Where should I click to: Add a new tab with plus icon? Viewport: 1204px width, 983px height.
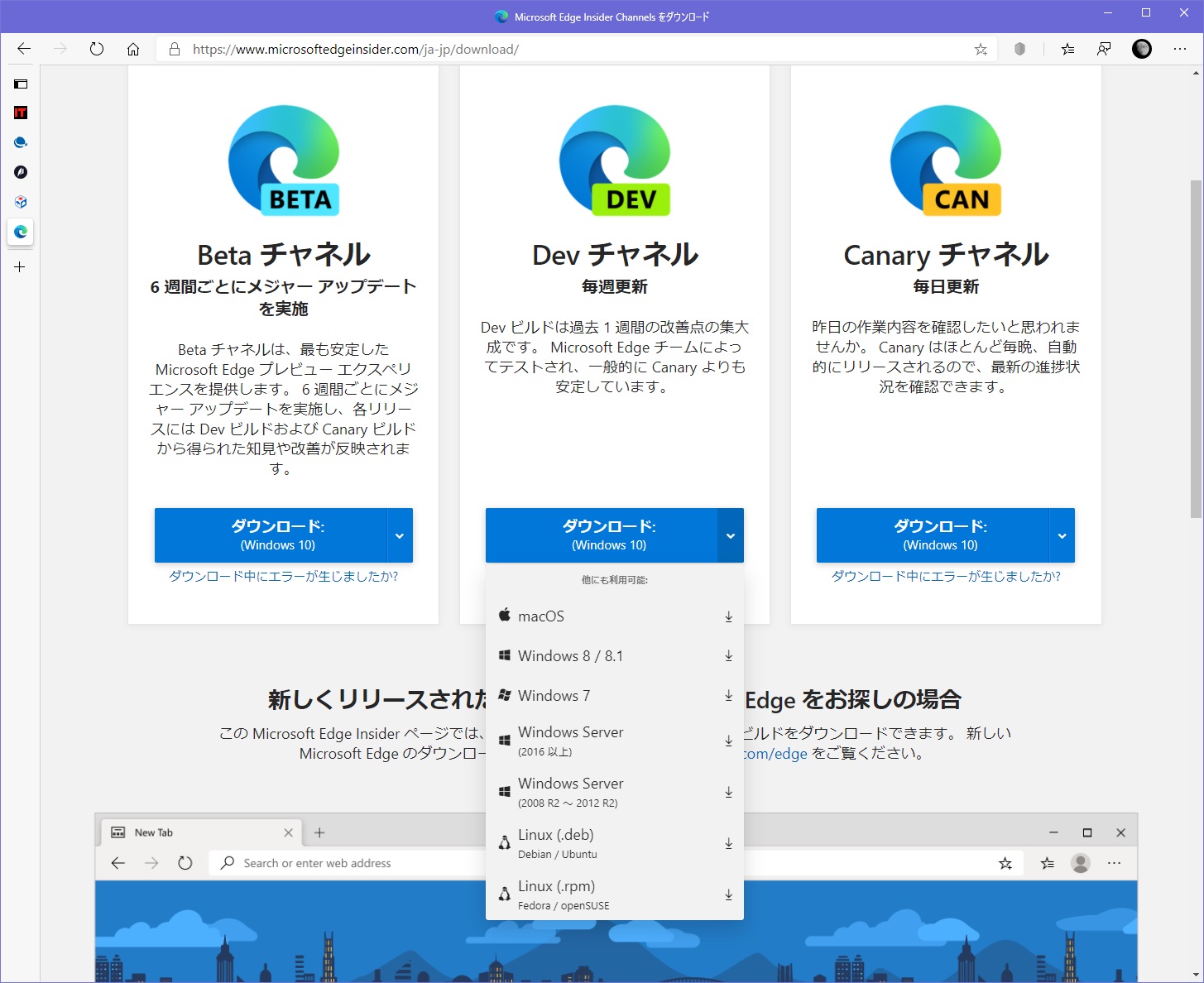pos(20,267)
